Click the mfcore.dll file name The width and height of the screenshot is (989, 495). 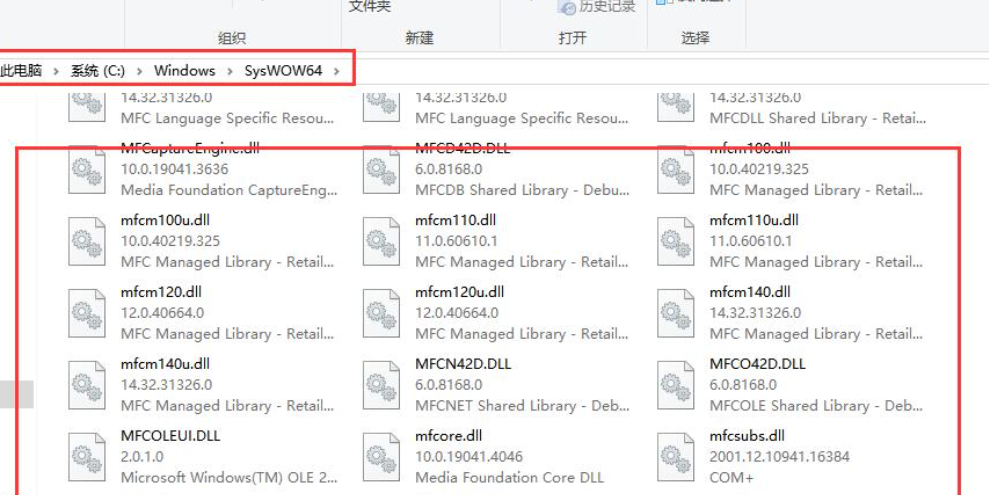click(448, 436)
